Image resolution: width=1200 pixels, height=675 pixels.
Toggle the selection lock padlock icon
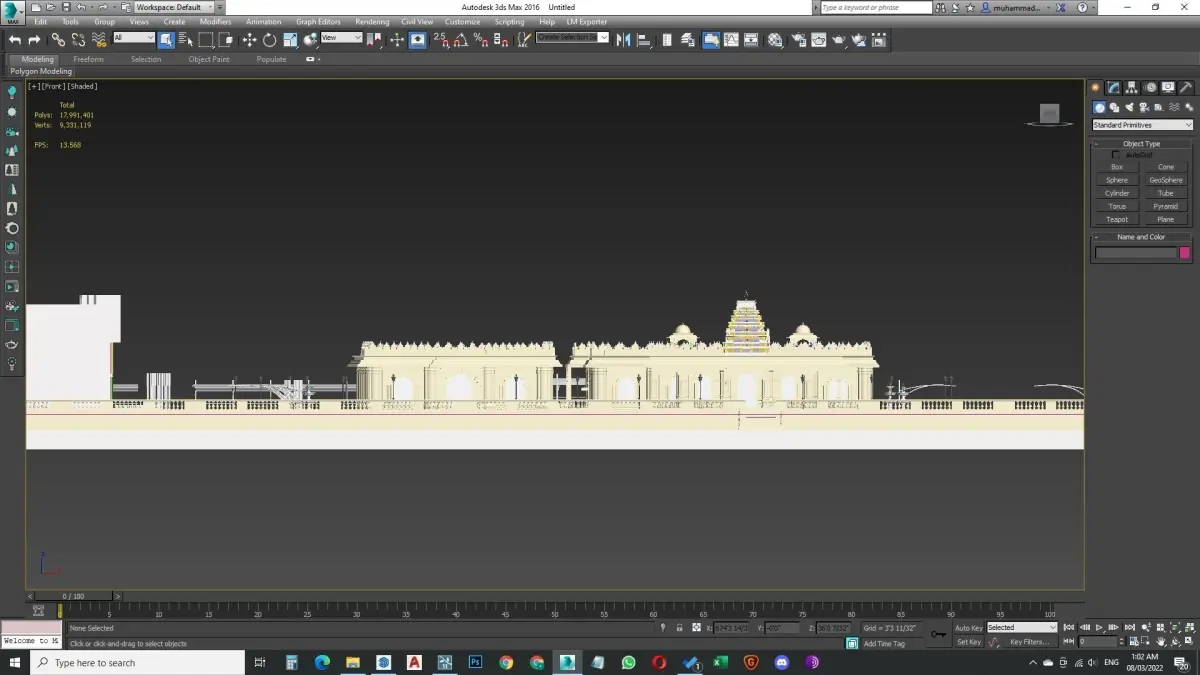pyautogui.click(x=679, y=628)
